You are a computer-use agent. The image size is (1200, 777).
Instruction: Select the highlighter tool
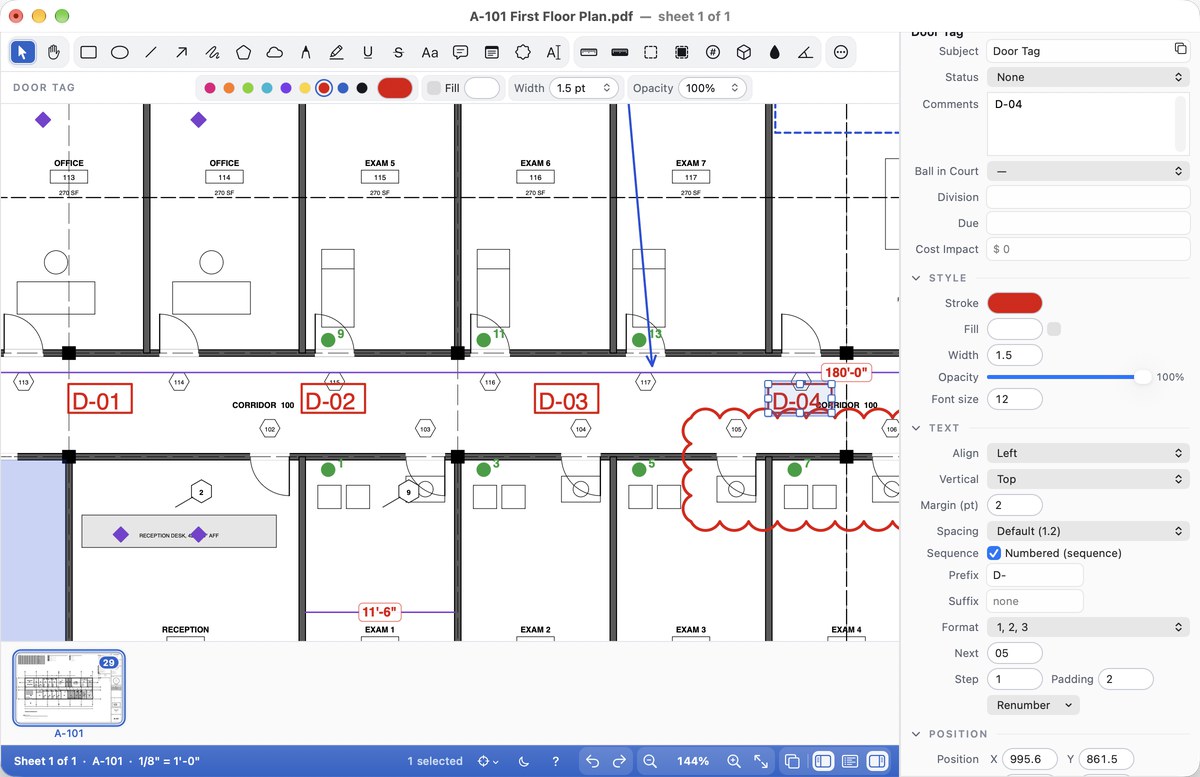pos(336,52)
